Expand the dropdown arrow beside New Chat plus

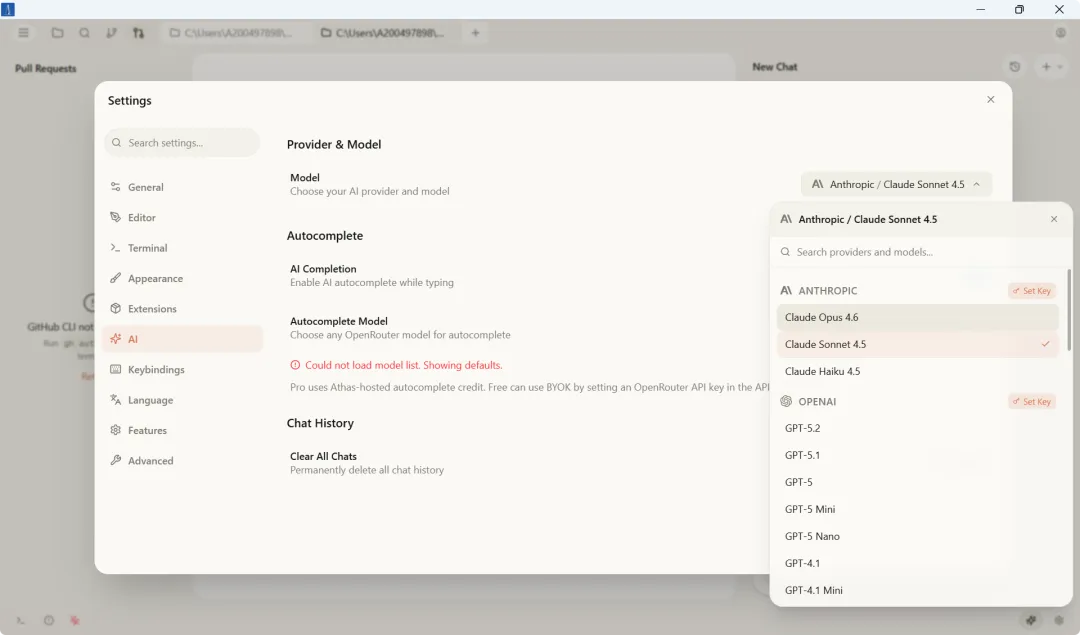click(x=1060, y=67)
